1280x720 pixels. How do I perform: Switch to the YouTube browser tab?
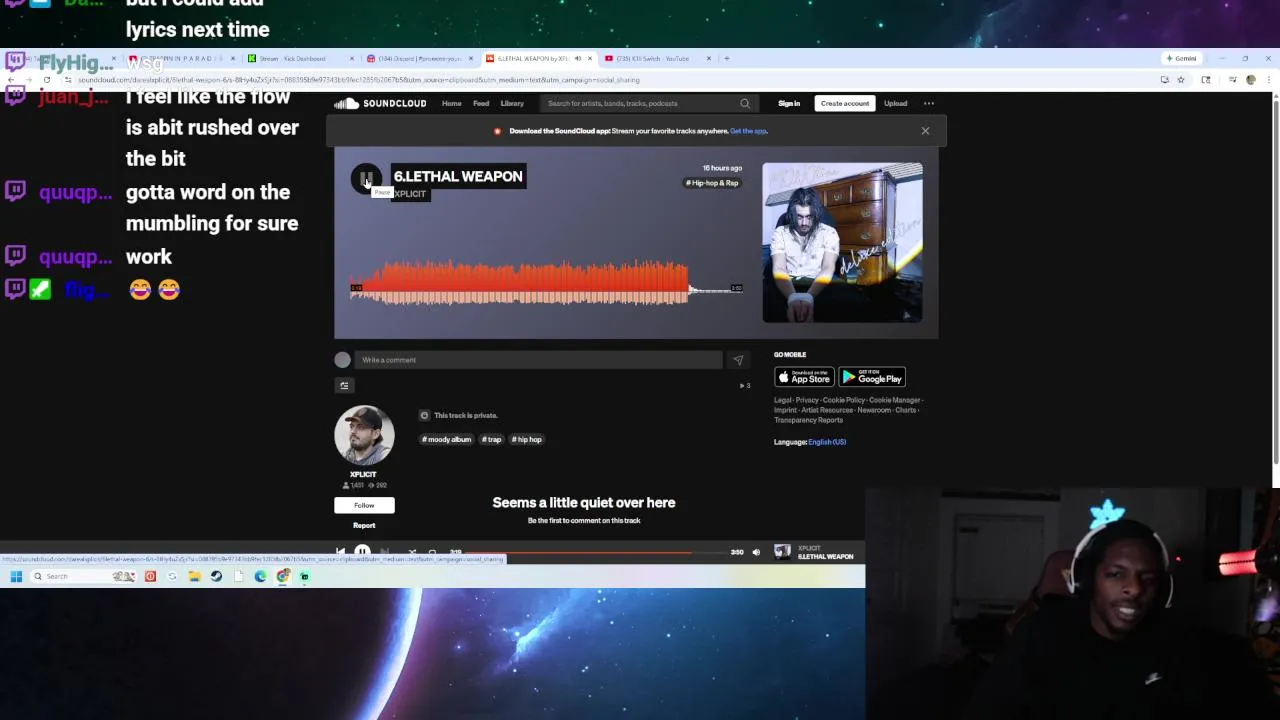(x=657, y=58)
